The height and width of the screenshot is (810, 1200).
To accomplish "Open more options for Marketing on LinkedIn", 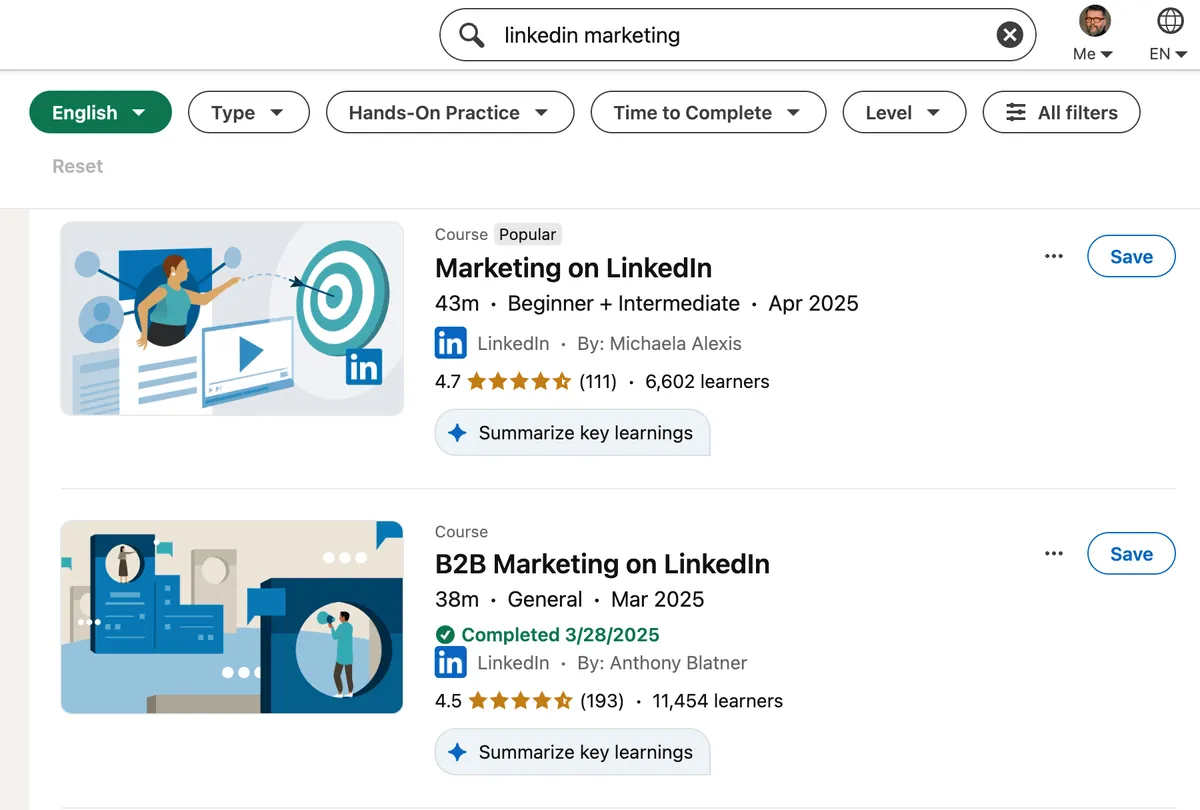I will pos(1054,256).
